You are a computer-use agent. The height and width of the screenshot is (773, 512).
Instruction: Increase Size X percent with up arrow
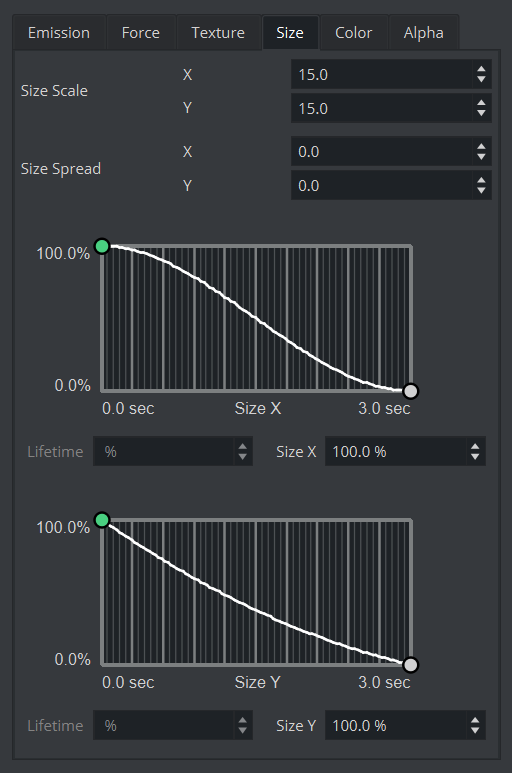click(475, 447)
